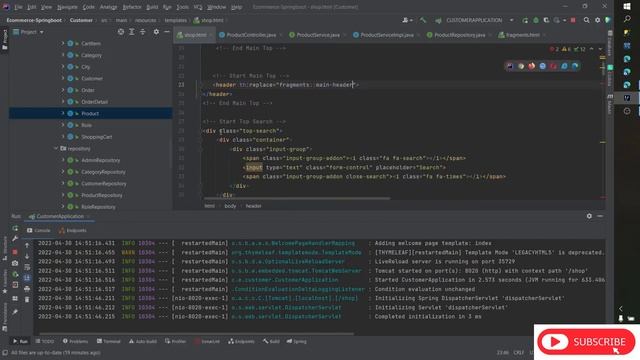Toggle soft-wrap icon in console toolbar
This screenshot has height=360, width=640.
pyautogui.click(x=27, y=267)
